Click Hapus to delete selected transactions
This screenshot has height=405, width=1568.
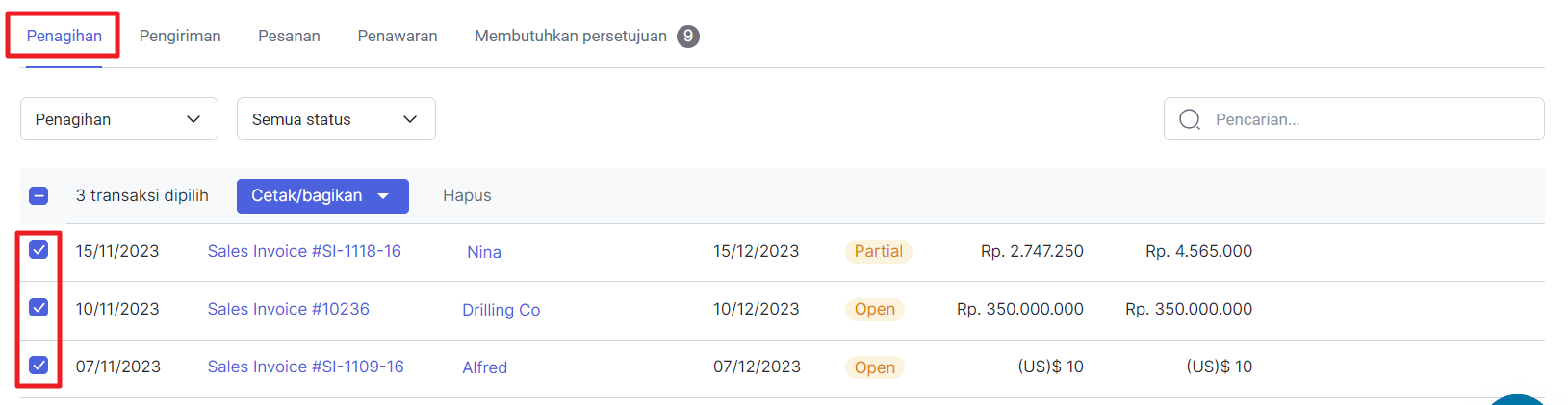click(x=467, y=196)
